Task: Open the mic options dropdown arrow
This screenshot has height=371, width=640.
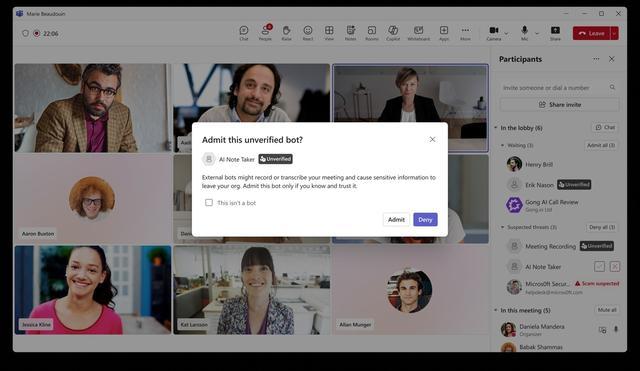Action: coord(537,33)
